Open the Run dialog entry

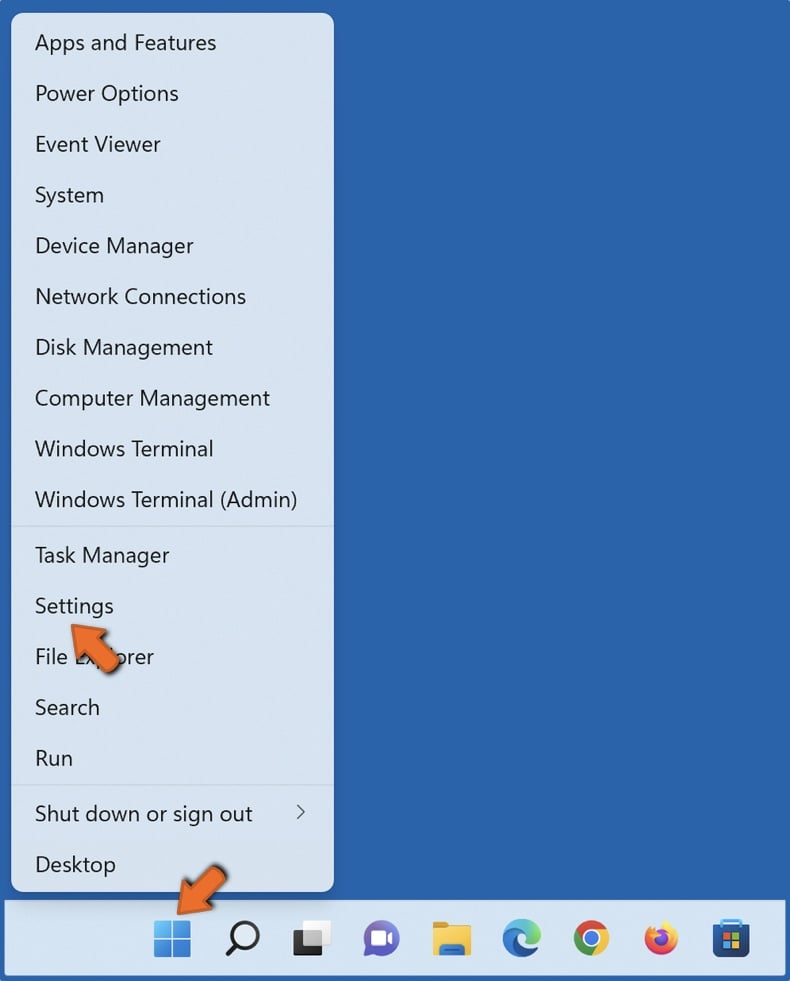coord(53,758)
